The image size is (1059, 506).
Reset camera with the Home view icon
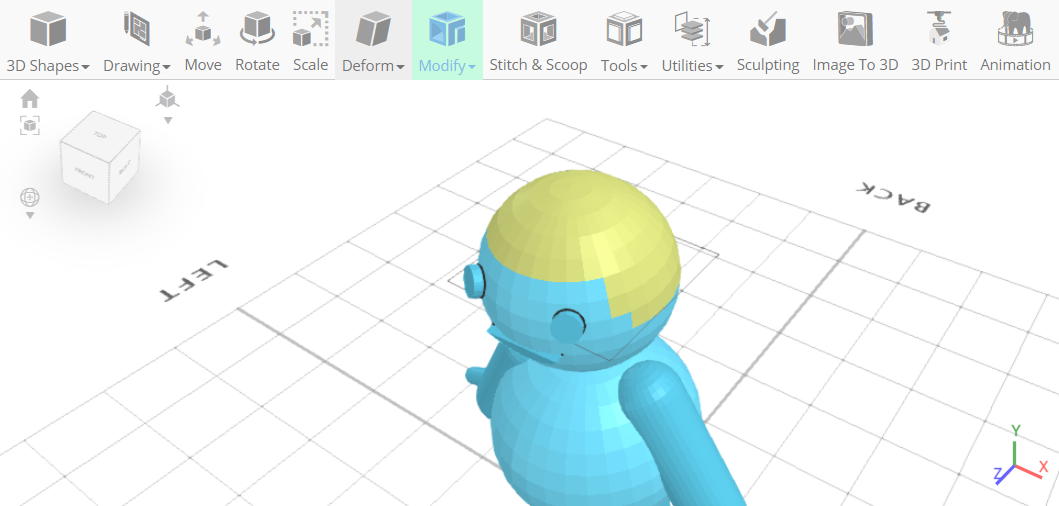point(30,99)
